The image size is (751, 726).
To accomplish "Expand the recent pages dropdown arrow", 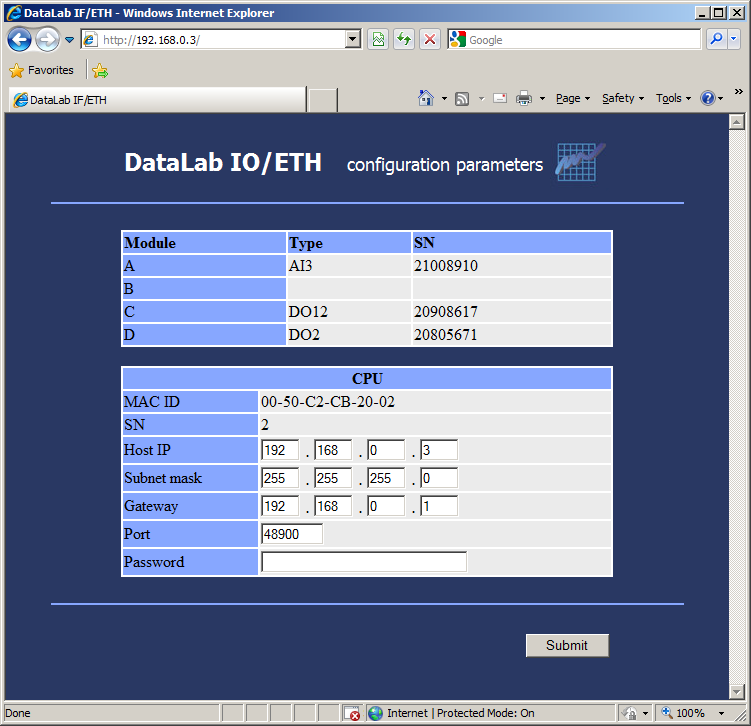I will coord(70,40).
